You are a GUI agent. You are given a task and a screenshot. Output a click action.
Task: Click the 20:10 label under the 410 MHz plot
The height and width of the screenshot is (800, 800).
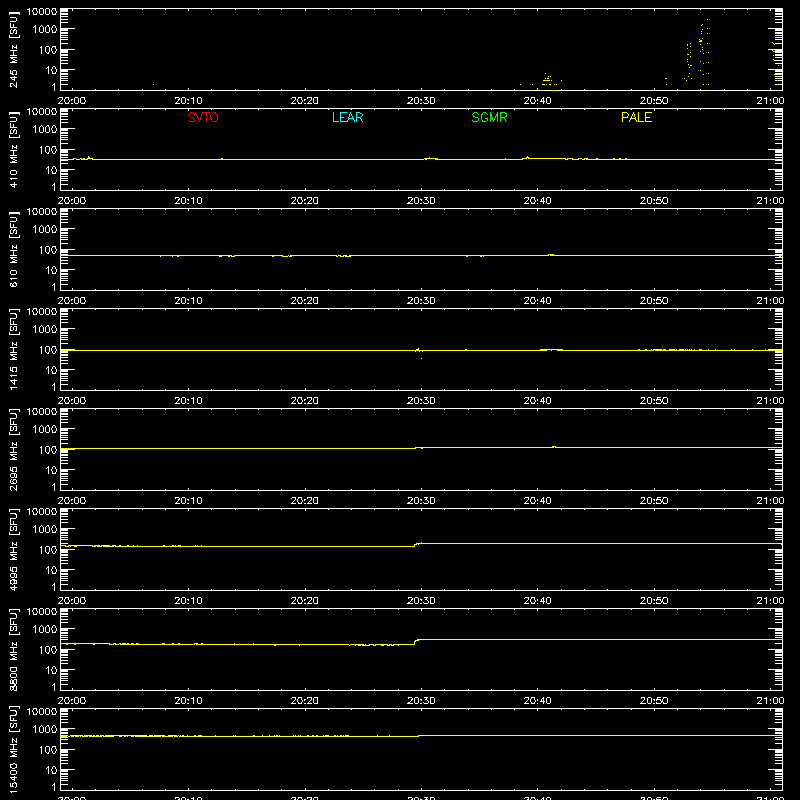point(188,201)
